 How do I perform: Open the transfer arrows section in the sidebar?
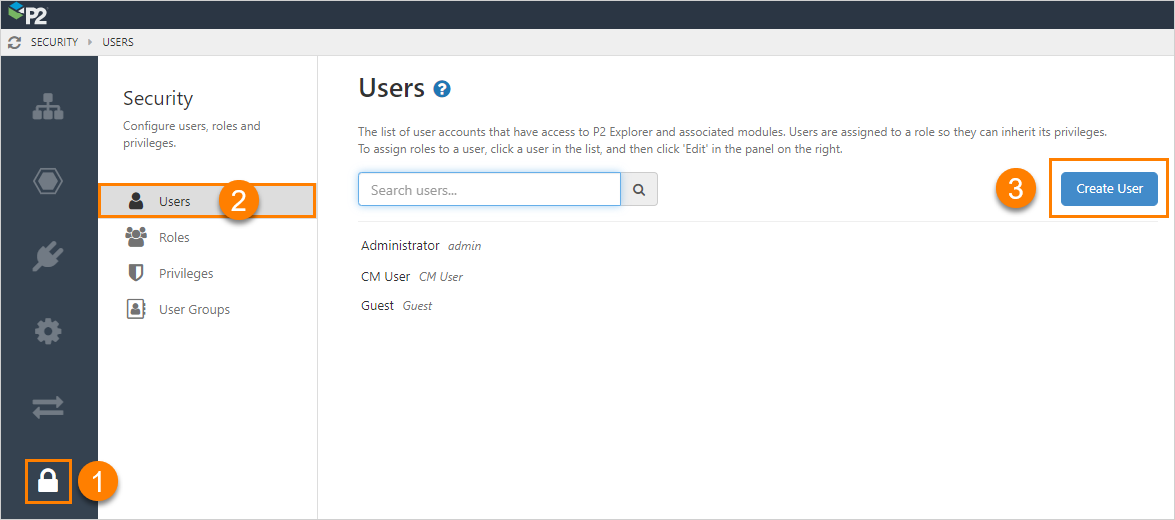pyautogui.click(x=48, y=406)
